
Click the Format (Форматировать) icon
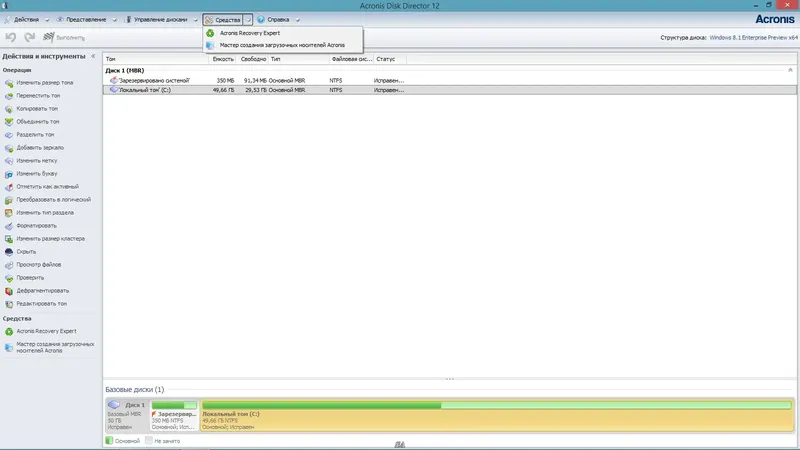point(9,226)
